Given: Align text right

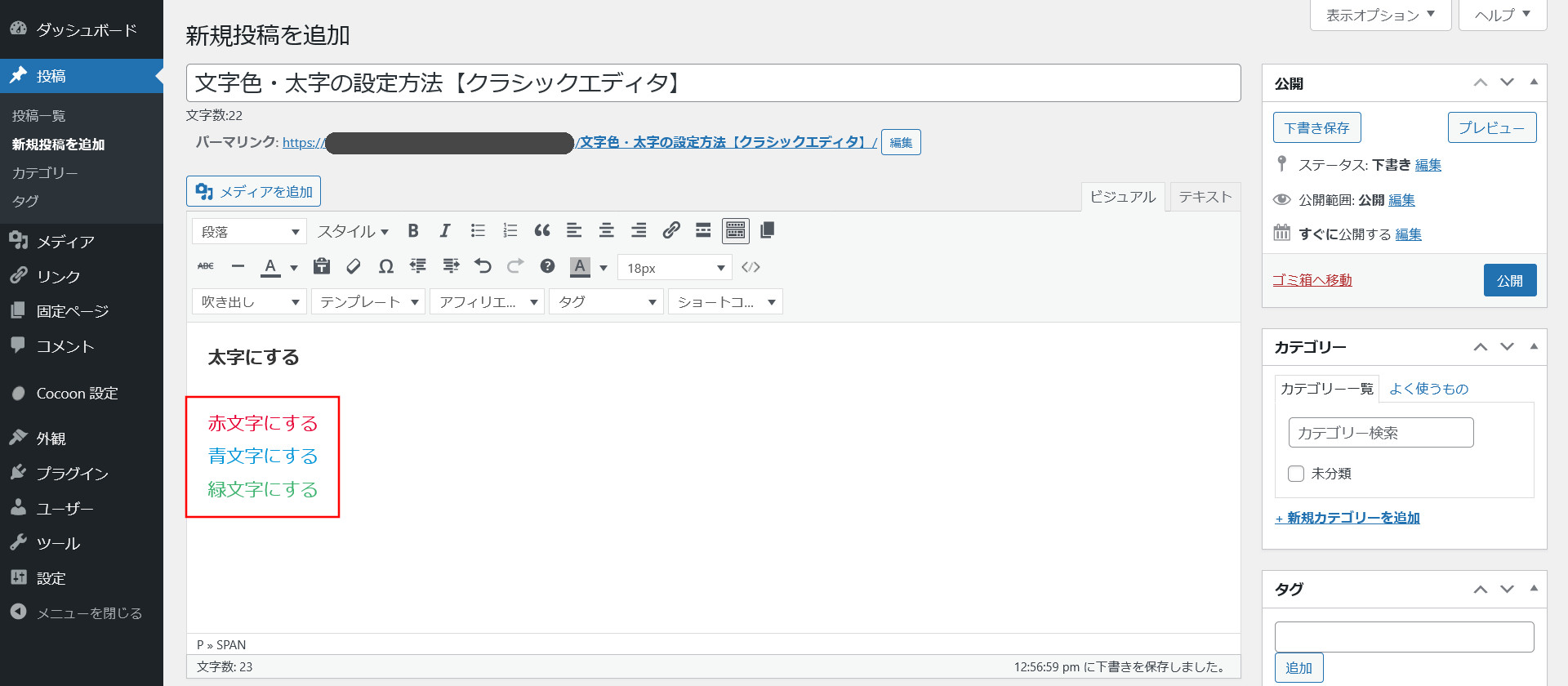Looking at the screenshot, I should click(639, 231).
